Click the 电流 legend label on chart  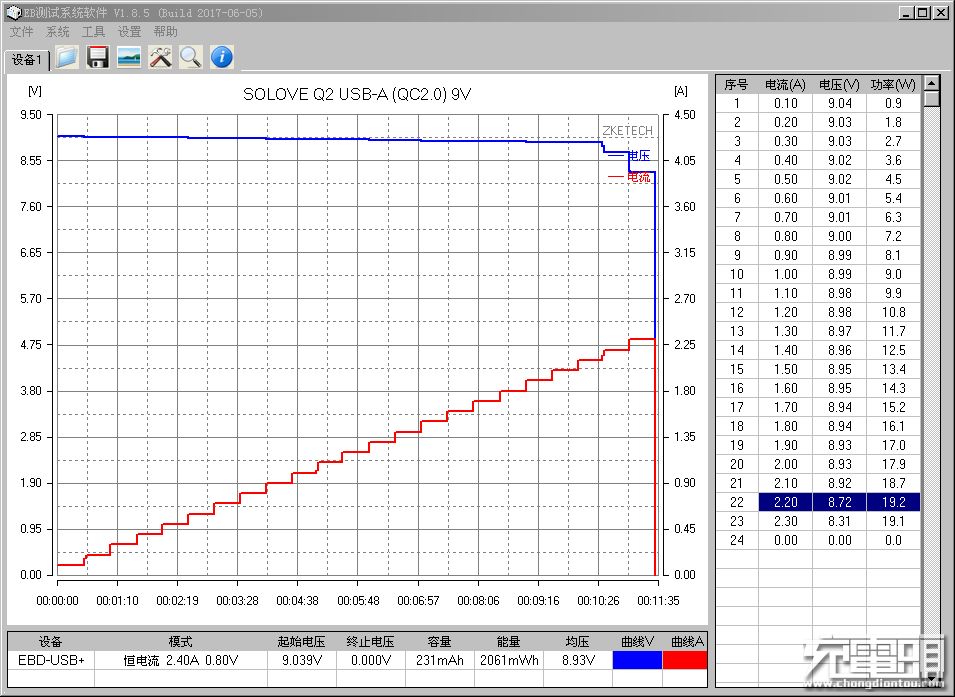pyautogui.click(x=639, y=177)
